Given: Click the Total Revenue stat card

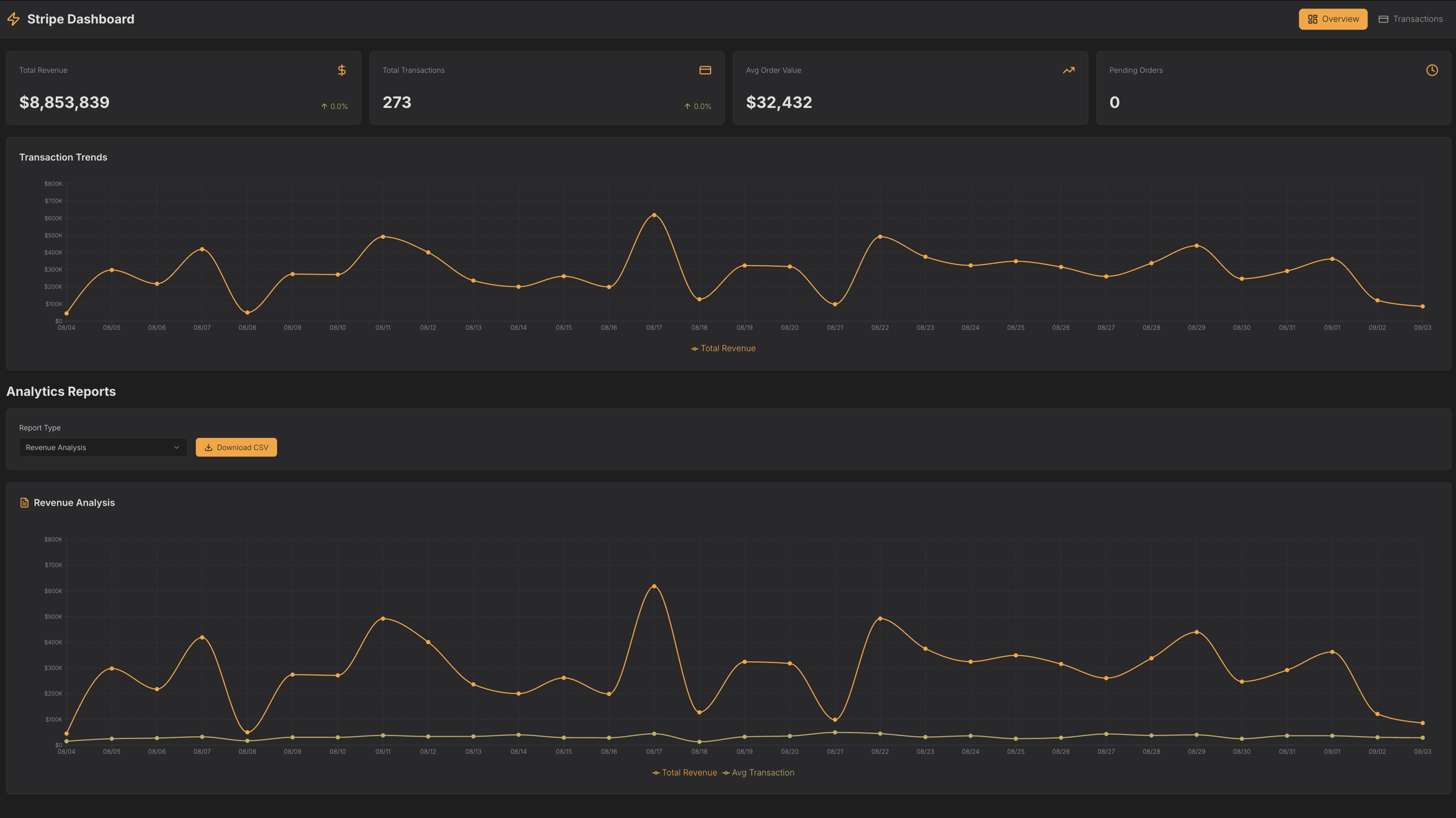Looking at the screenshot, I should (183, 87).
